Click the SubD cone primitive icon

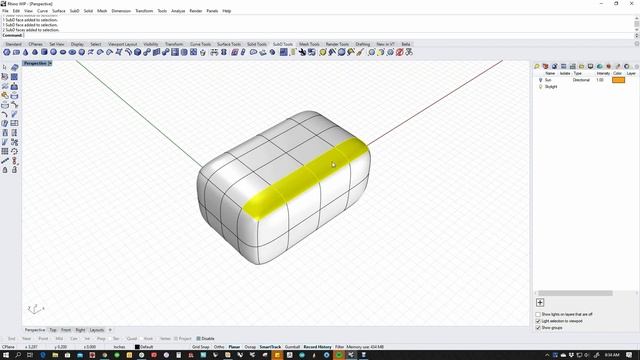point(26,52)
